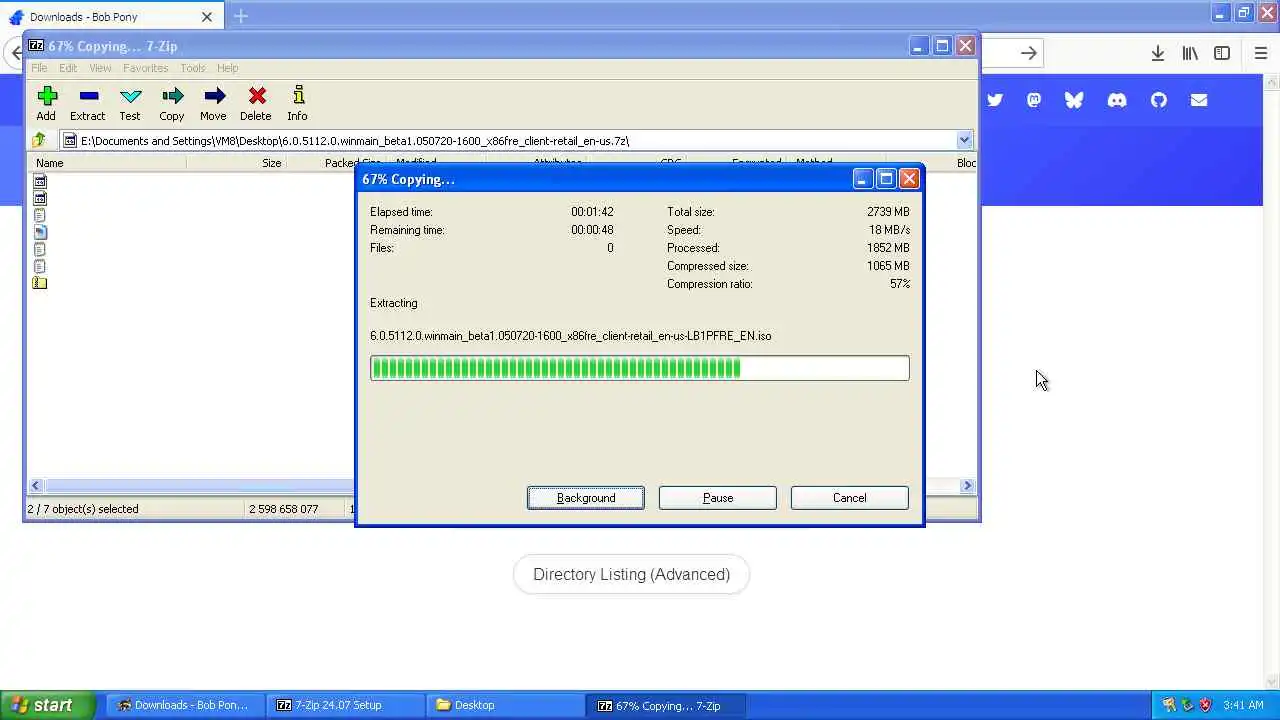Viewport: 1280px width, 720px height.
Task: Pause the extraction
Action: point(718,498)
